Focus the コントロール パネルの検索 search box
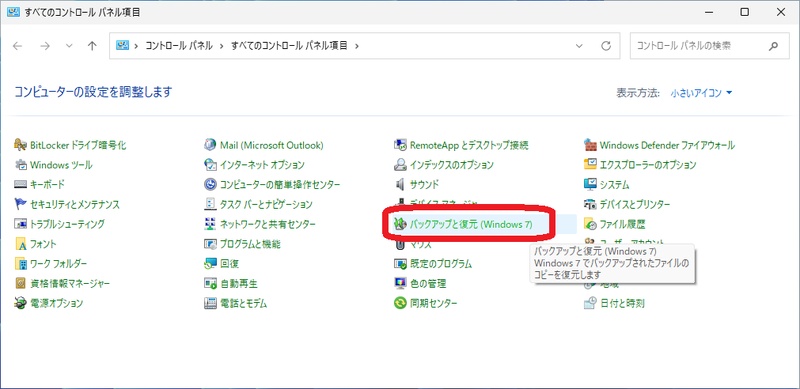Image resolution: width=800 pixels, height=389 pixels. point(710,45)
